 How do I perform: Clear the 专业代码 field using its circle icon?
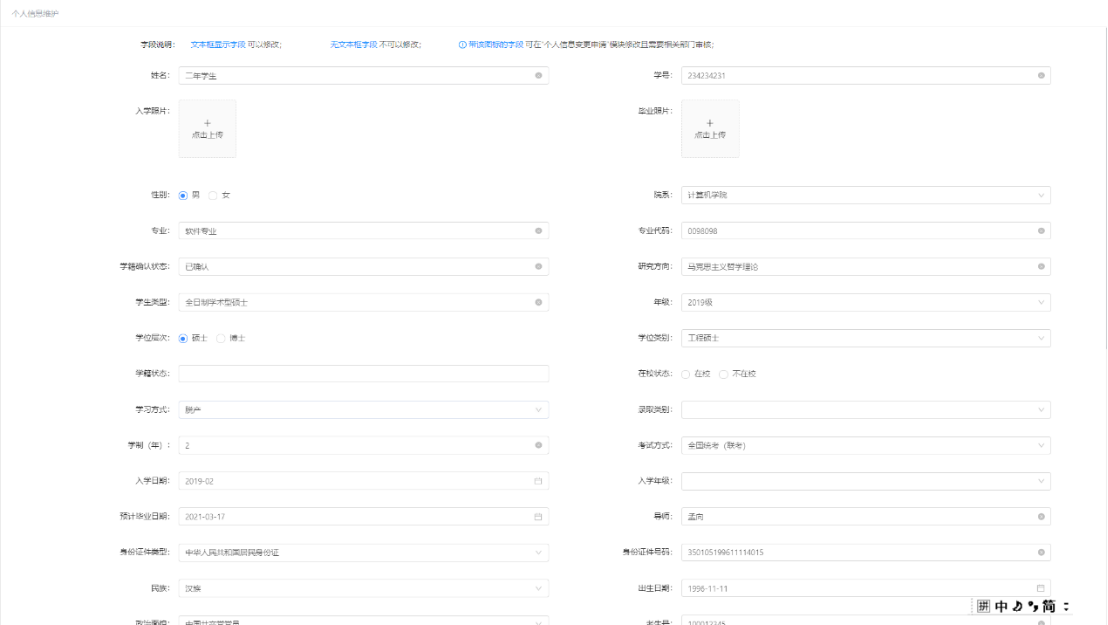click(1041, 231)
